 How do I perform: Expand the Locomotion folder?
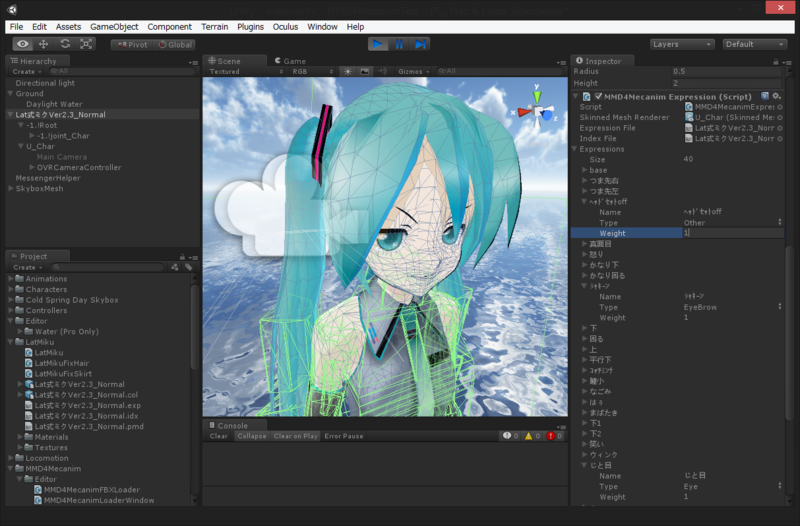pyautogui.click(x=11, y=458)
